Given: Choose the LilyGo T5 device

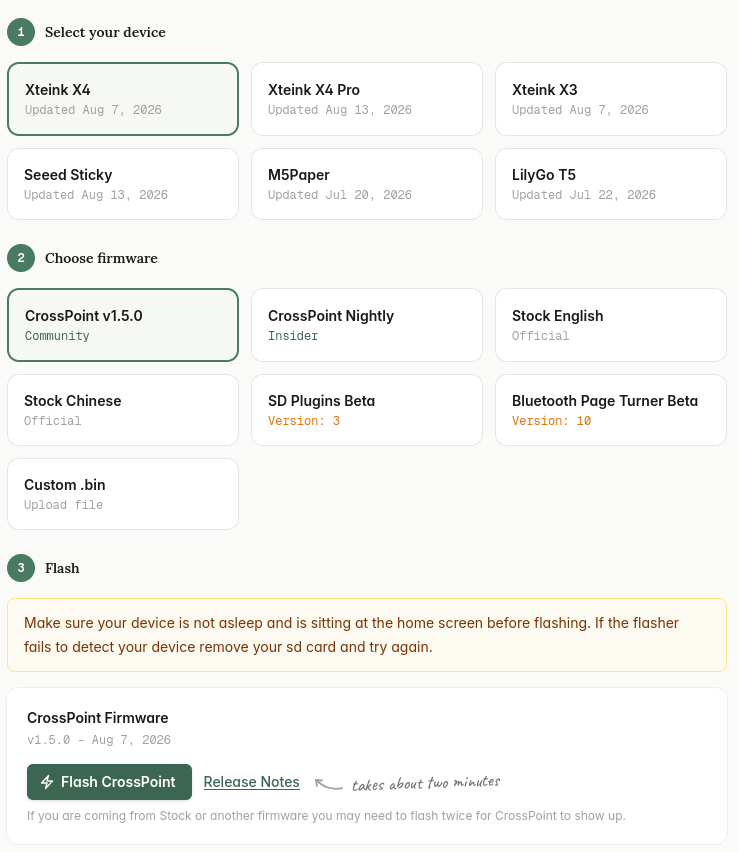Looking at the screenshot, I should 611,184.
